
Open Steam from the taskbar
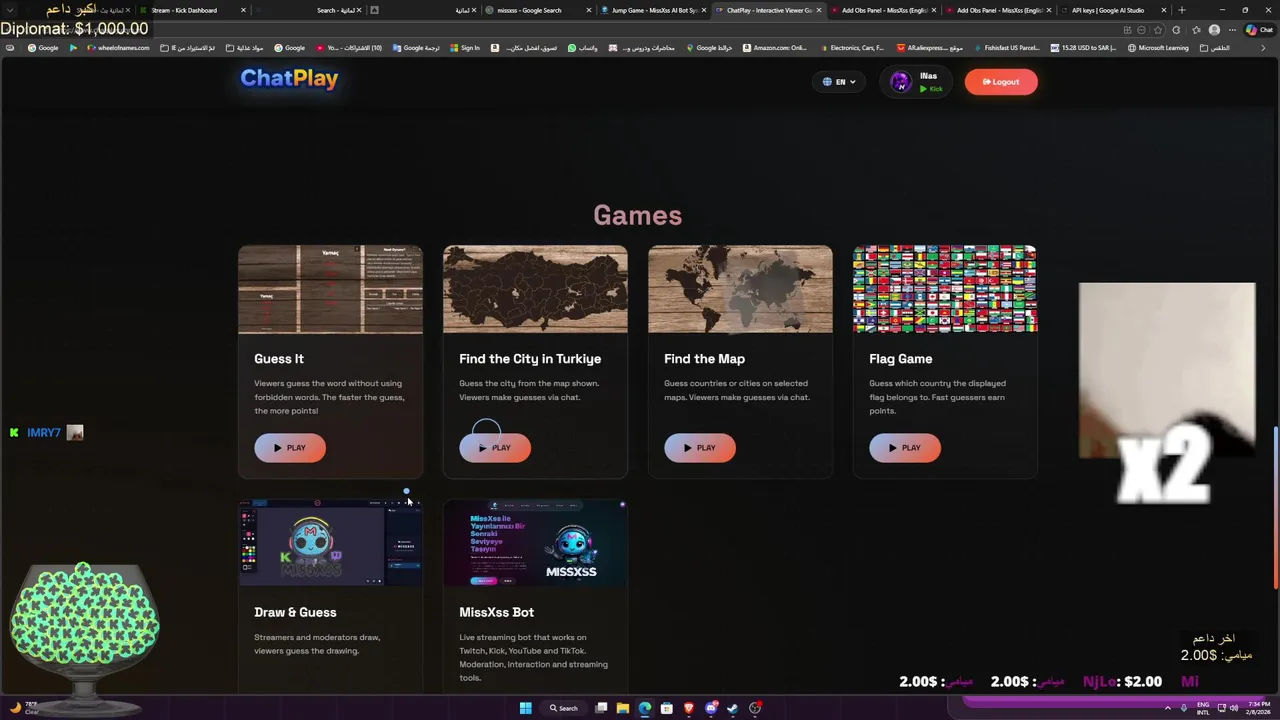point(733,708)
